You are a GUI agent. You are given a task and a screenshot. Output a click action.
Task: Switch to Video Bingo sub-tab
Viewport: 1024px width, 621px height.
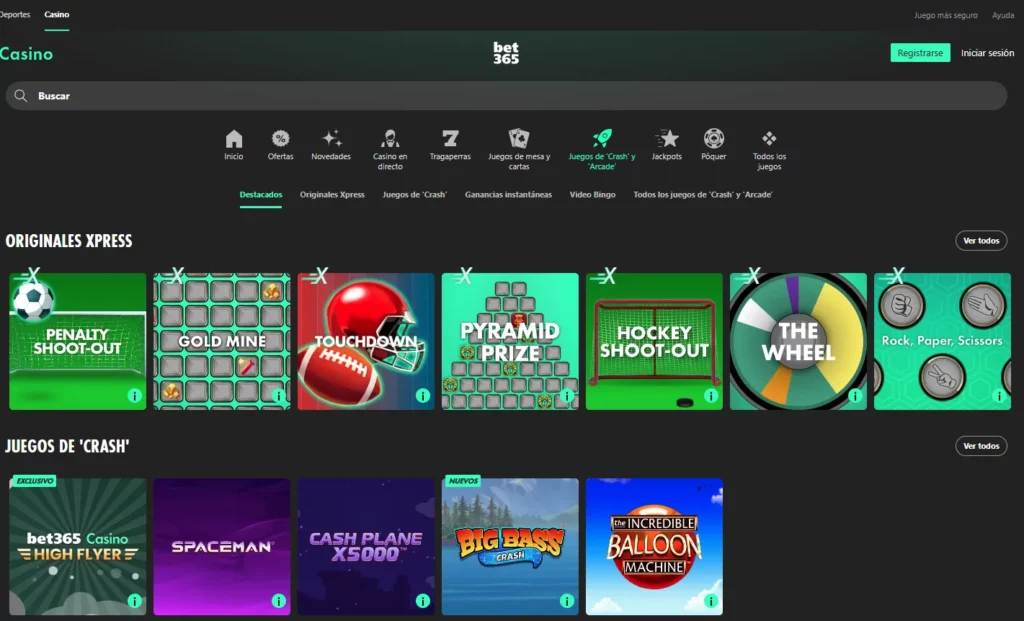[x=592, y=195]
